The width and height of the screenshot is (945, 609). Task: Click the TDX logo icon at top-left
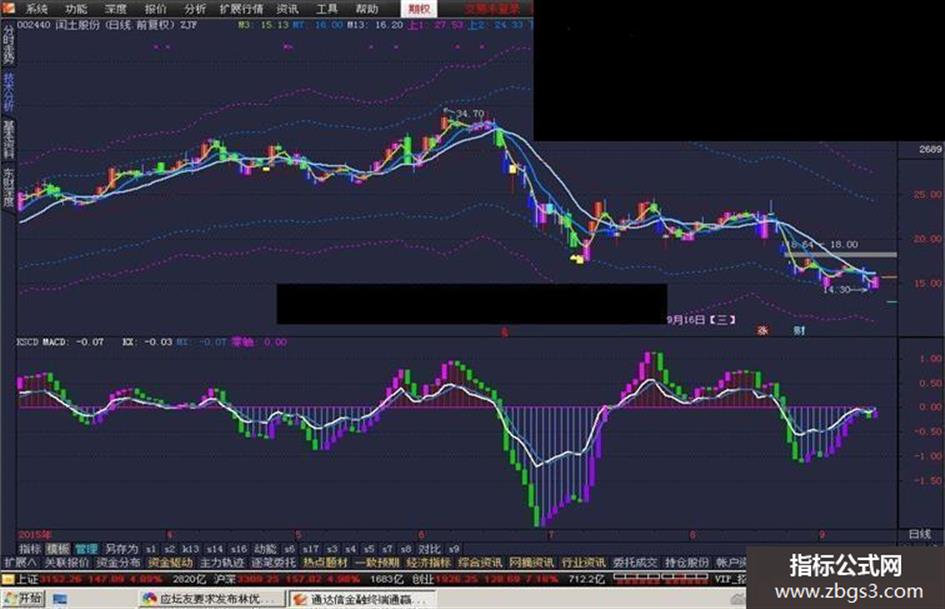(x=8, y=8)
